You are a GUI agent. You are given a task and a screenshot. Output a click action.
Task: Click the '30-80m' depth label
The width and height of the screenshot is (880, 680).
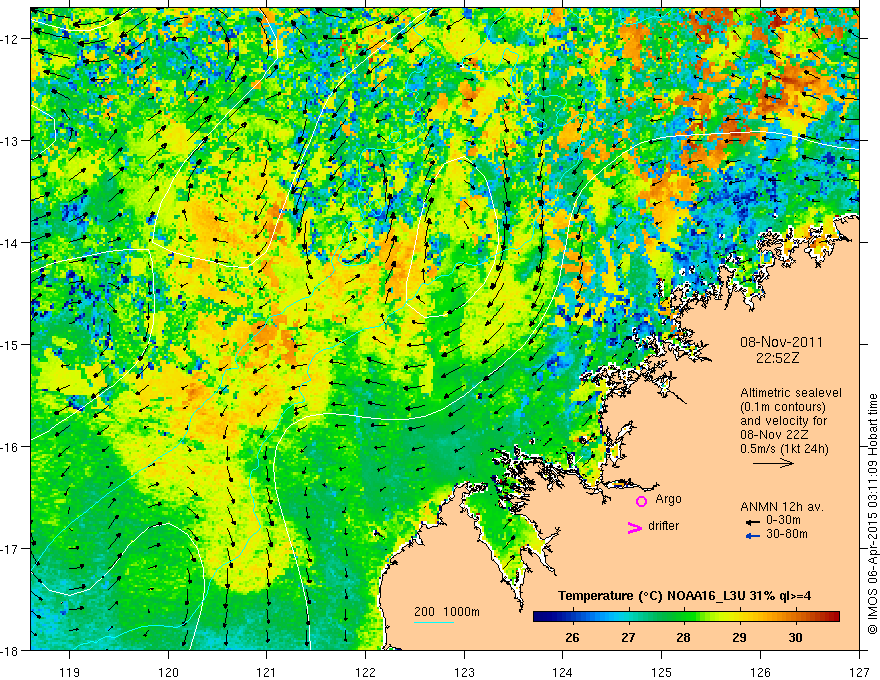[x=787, y=534]
